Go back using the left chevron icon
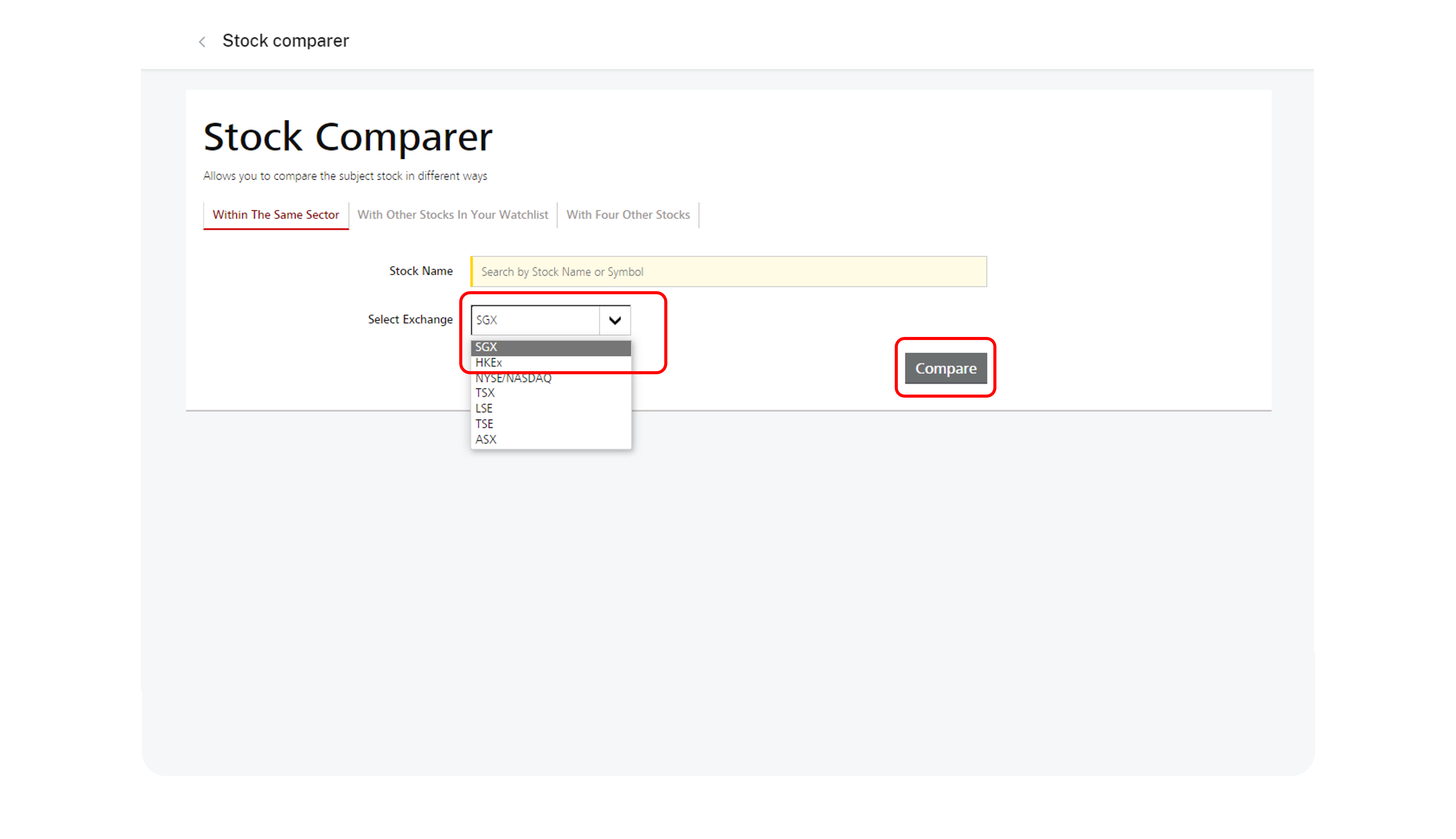This screenshot has height=839, width=1456. click(202, 41)
